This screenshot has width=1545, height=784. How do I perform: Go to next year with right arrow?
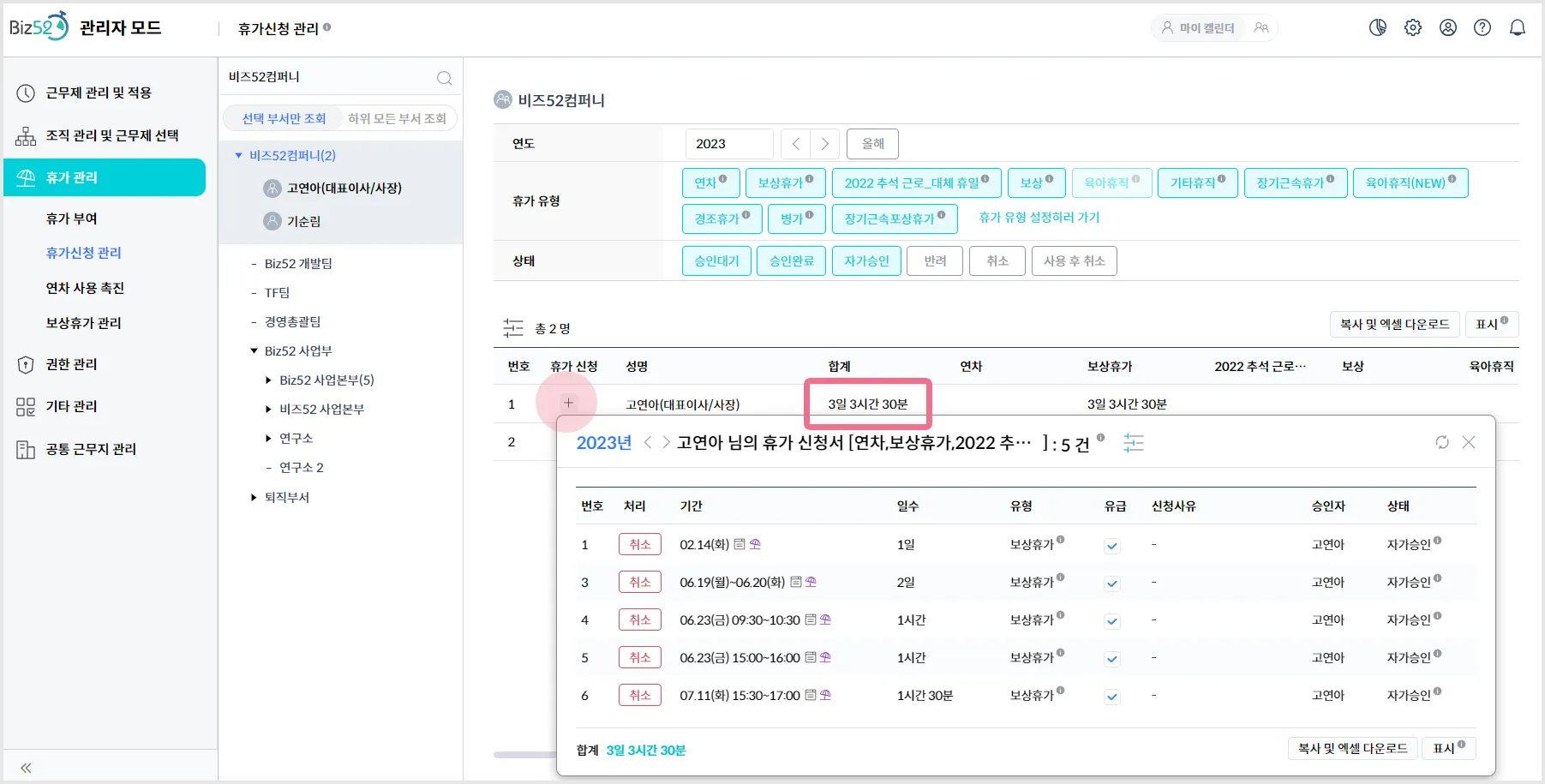click(825, 144)
